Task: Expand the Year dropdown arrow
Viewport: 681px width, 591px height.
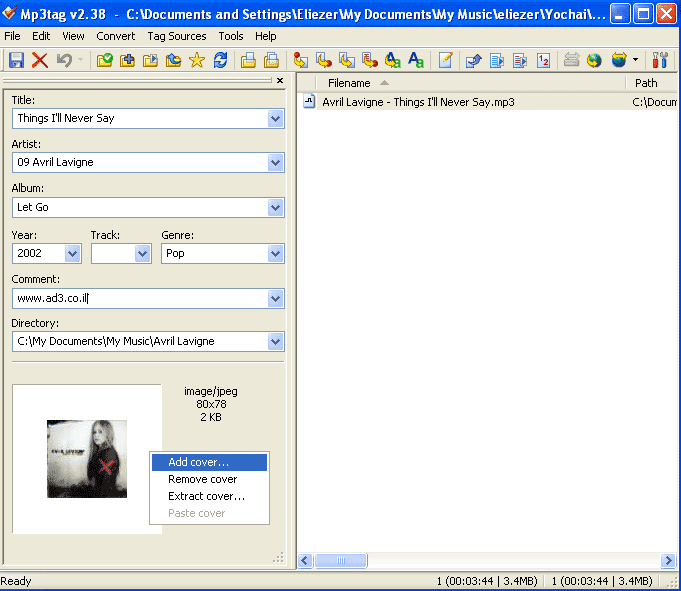Action: pyautogui.click(x=72, y=254)
